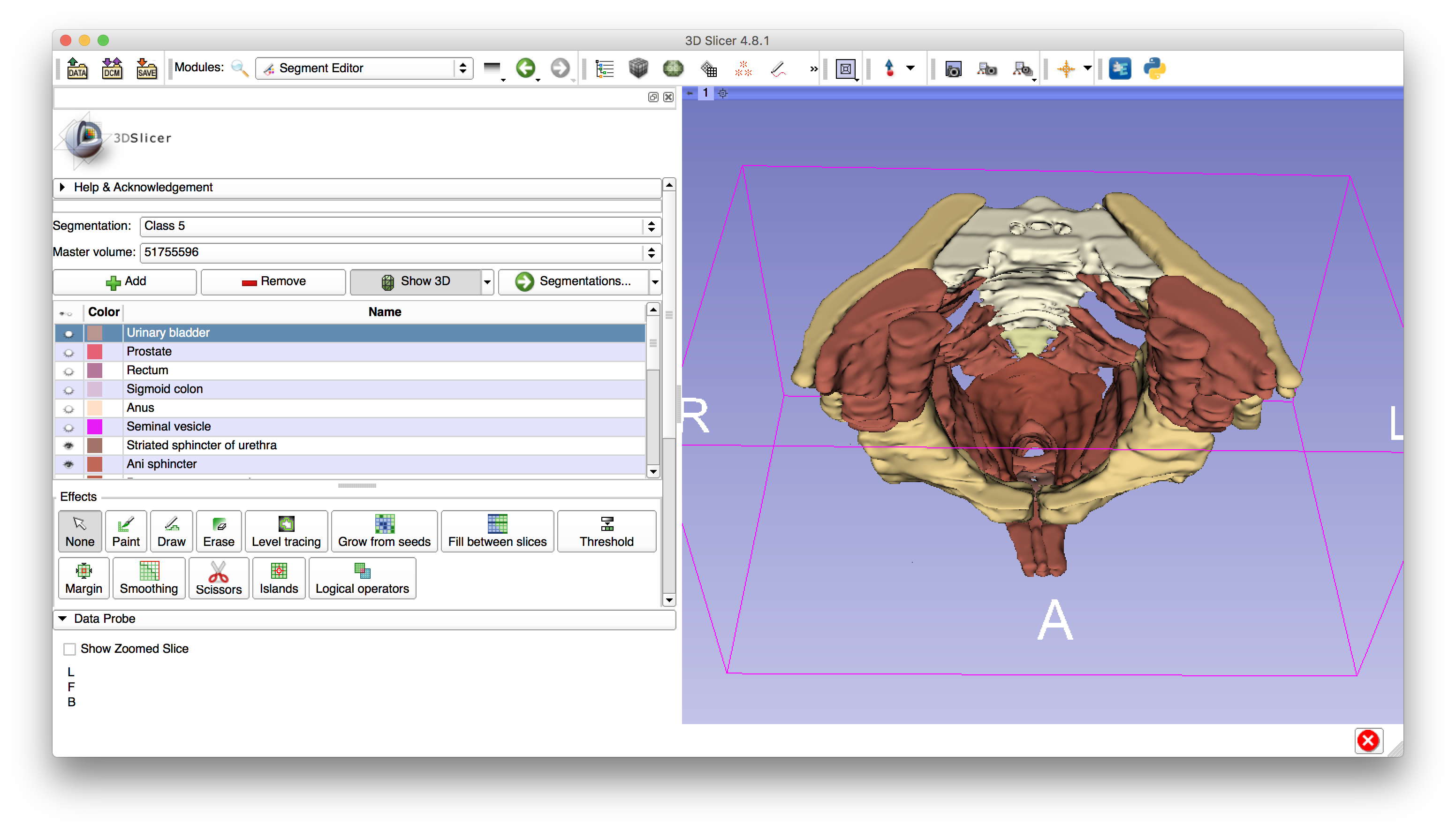
Task: Choose the Paint effect tool
Action: [x=126, y=531]
